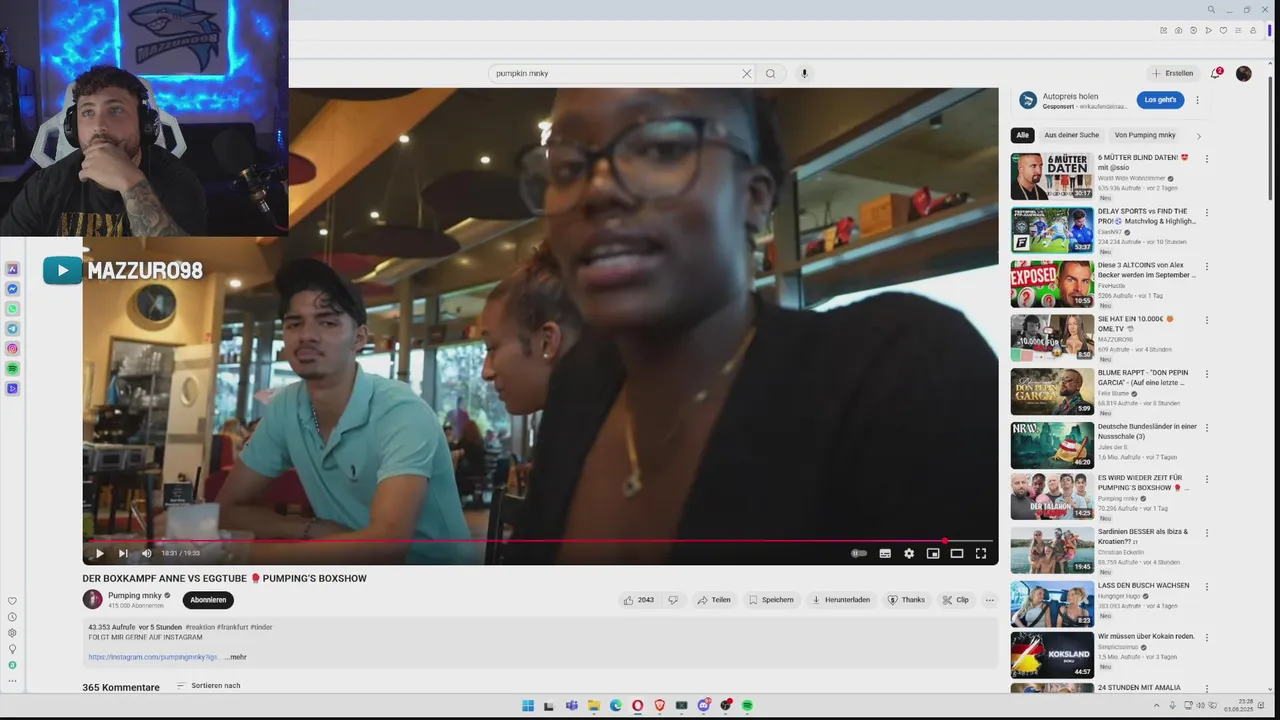Save video with Speichern button
The height and width of the screenshot is (720, 1280).
(771, 600)
